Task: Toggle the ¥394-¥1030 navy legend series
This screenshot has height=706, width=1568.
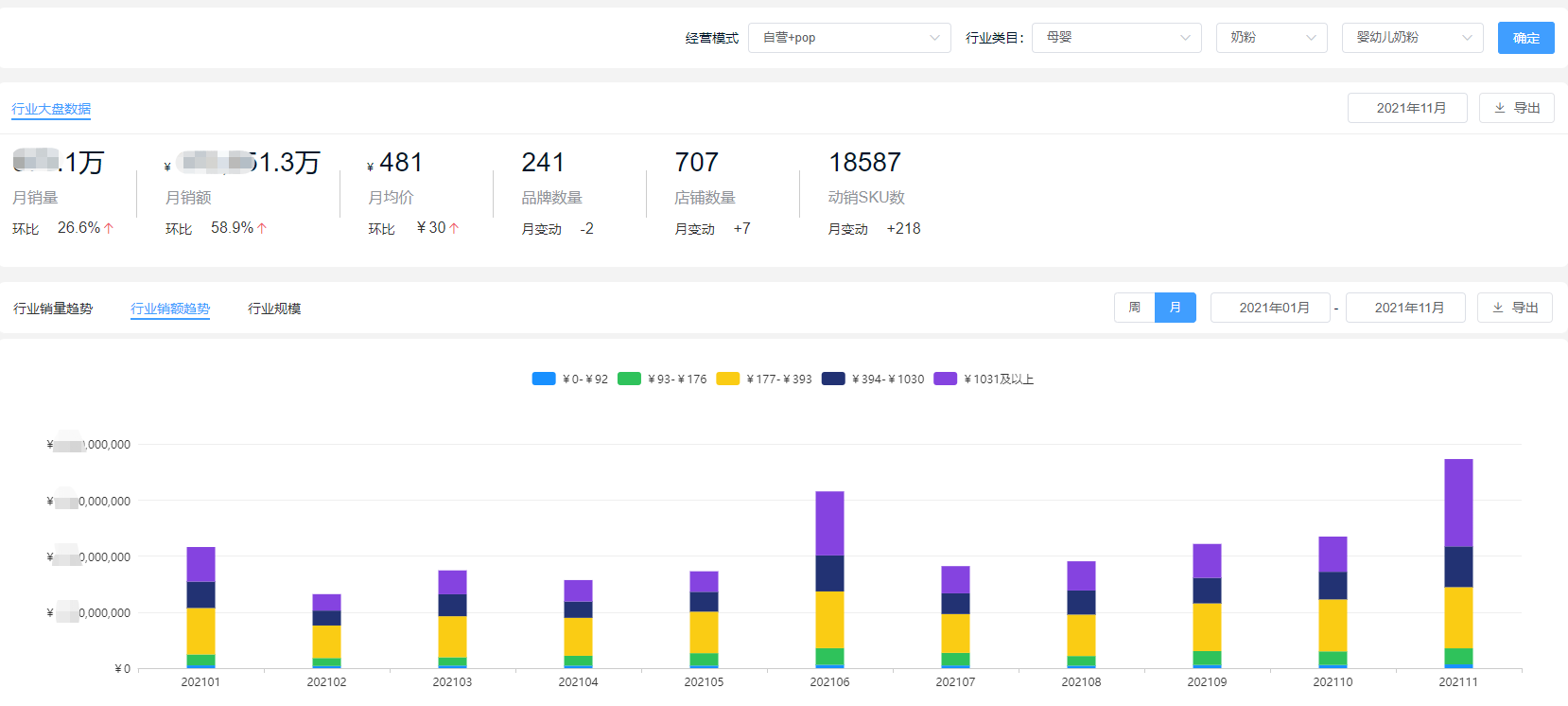Action: (x=833, y=379)
